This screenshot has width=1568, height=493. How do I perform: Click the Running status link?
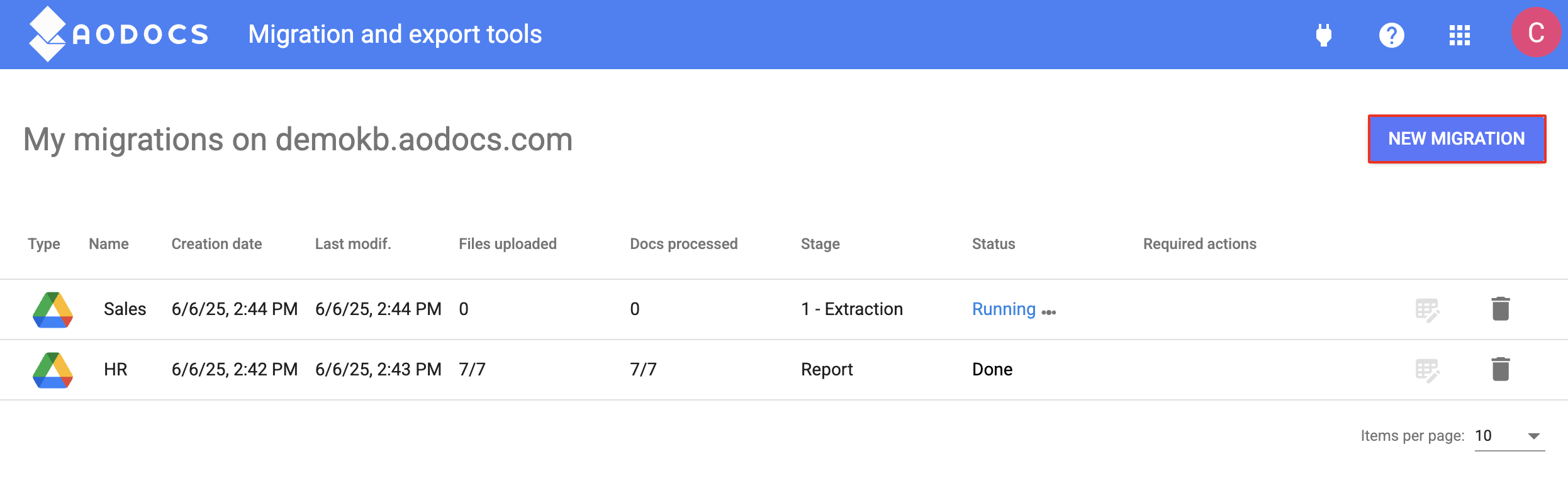click(x=1004, y=309)
